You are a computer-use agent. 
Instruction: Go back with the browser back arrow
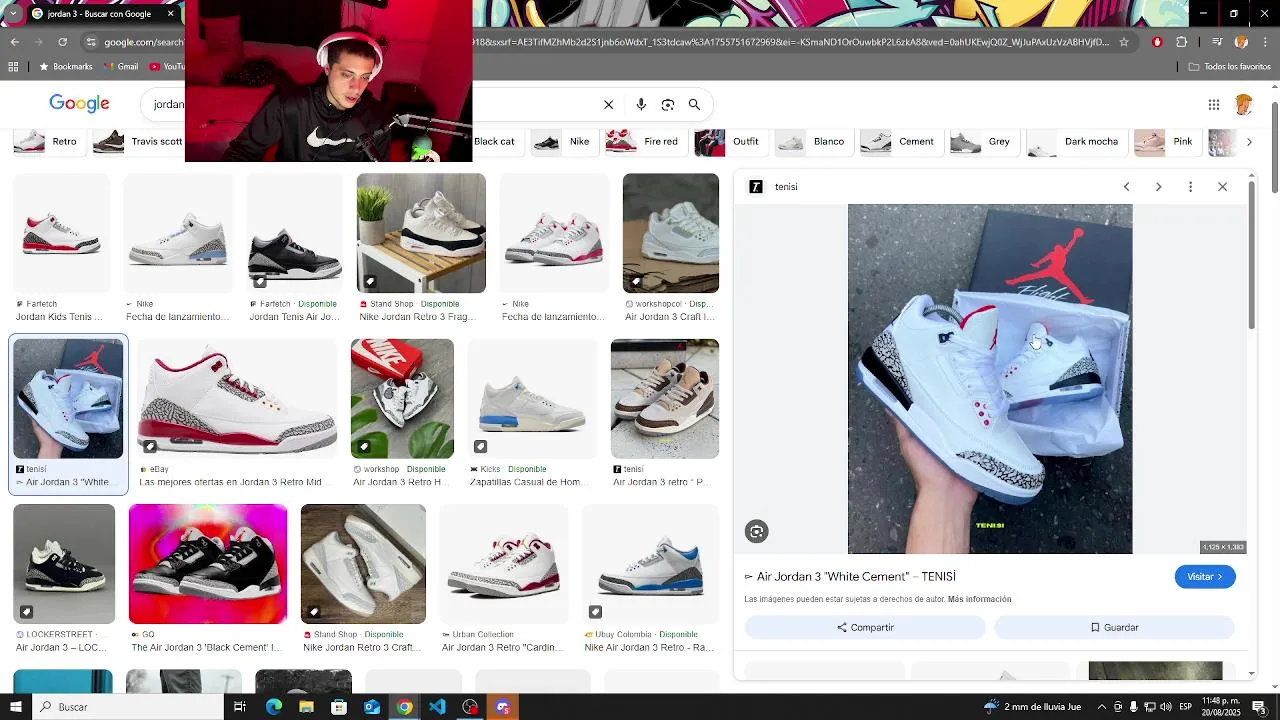click(x=15, y=42)
